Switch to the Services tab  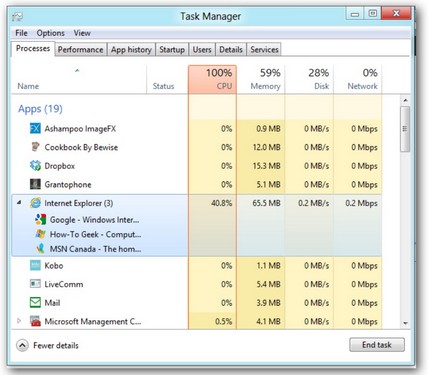[264, 50]
